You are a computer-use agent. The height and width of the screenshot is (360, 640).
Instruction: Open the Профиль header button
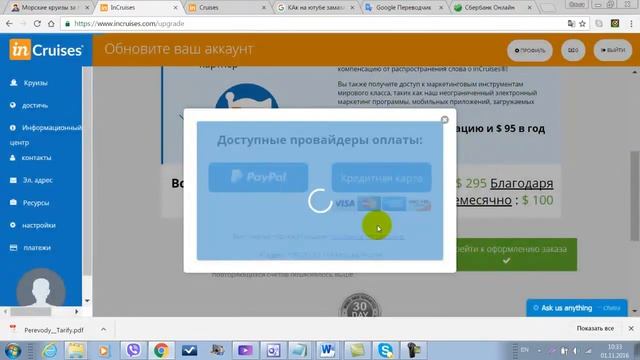[530, 50]
